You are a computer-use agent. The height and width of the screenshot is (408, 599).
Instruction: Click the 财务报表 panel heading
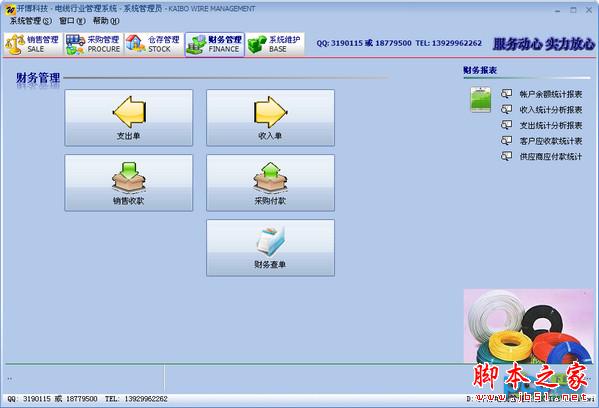click(480, 70)
